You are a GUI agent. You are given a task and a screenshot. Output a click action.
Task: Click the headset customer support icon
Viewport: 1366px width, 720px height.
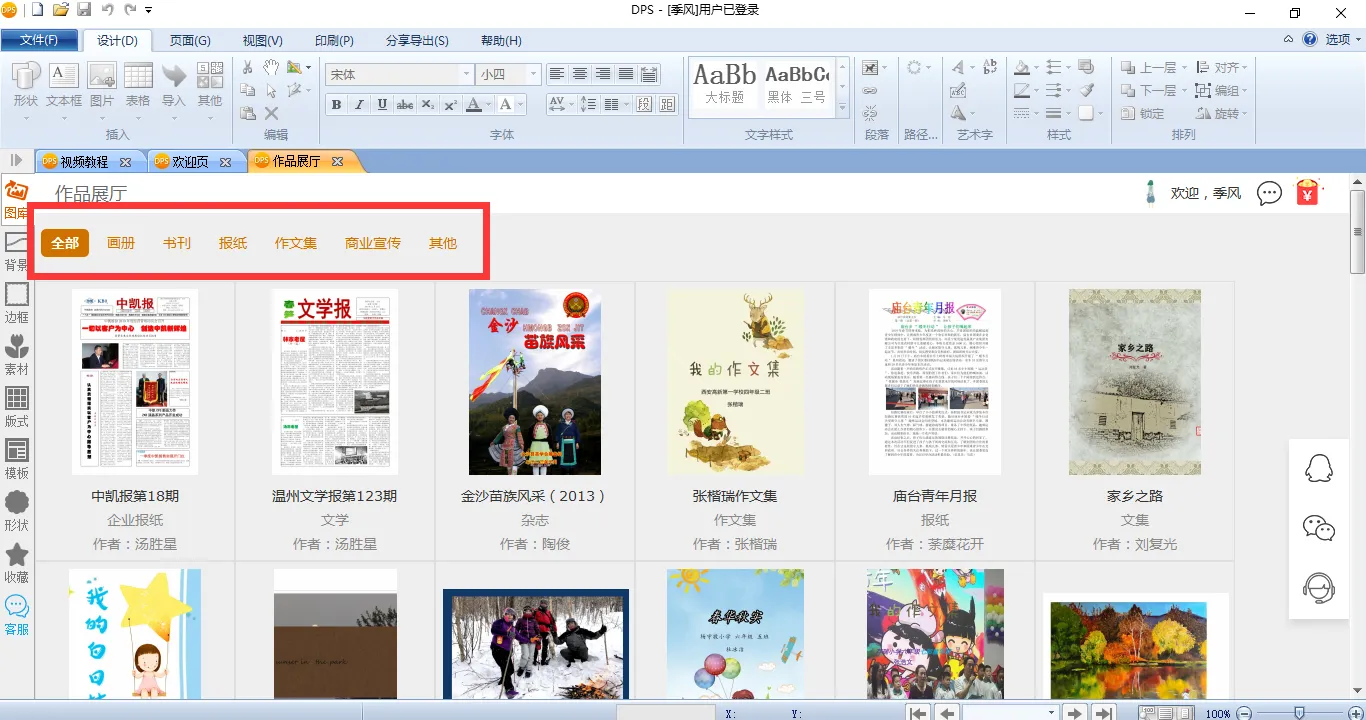click(x=1319, y=588)
